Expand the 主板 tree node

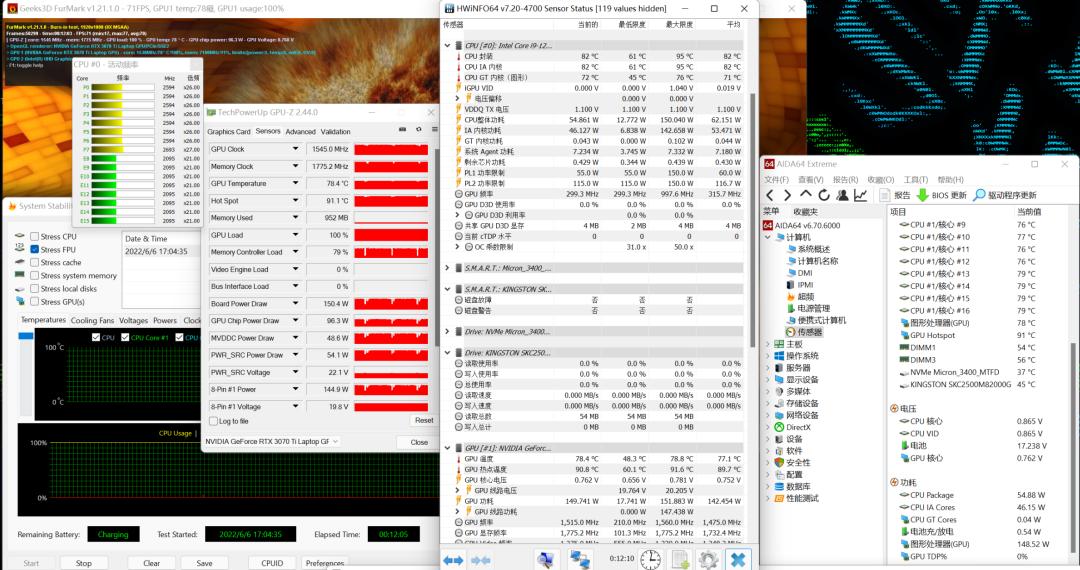[x=768, y=344]
